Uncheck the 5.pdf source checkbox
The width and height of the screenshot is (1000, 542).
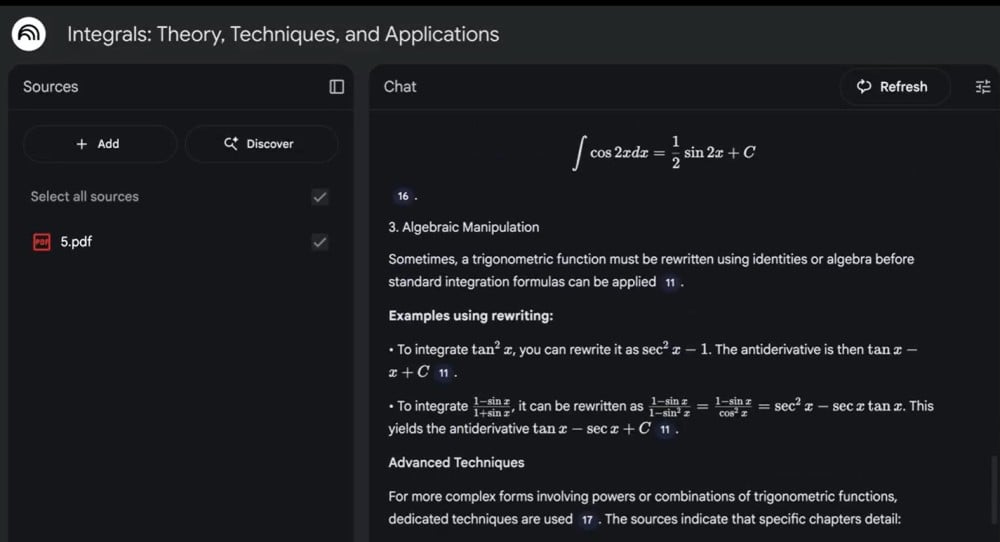(x=320, y=242)
